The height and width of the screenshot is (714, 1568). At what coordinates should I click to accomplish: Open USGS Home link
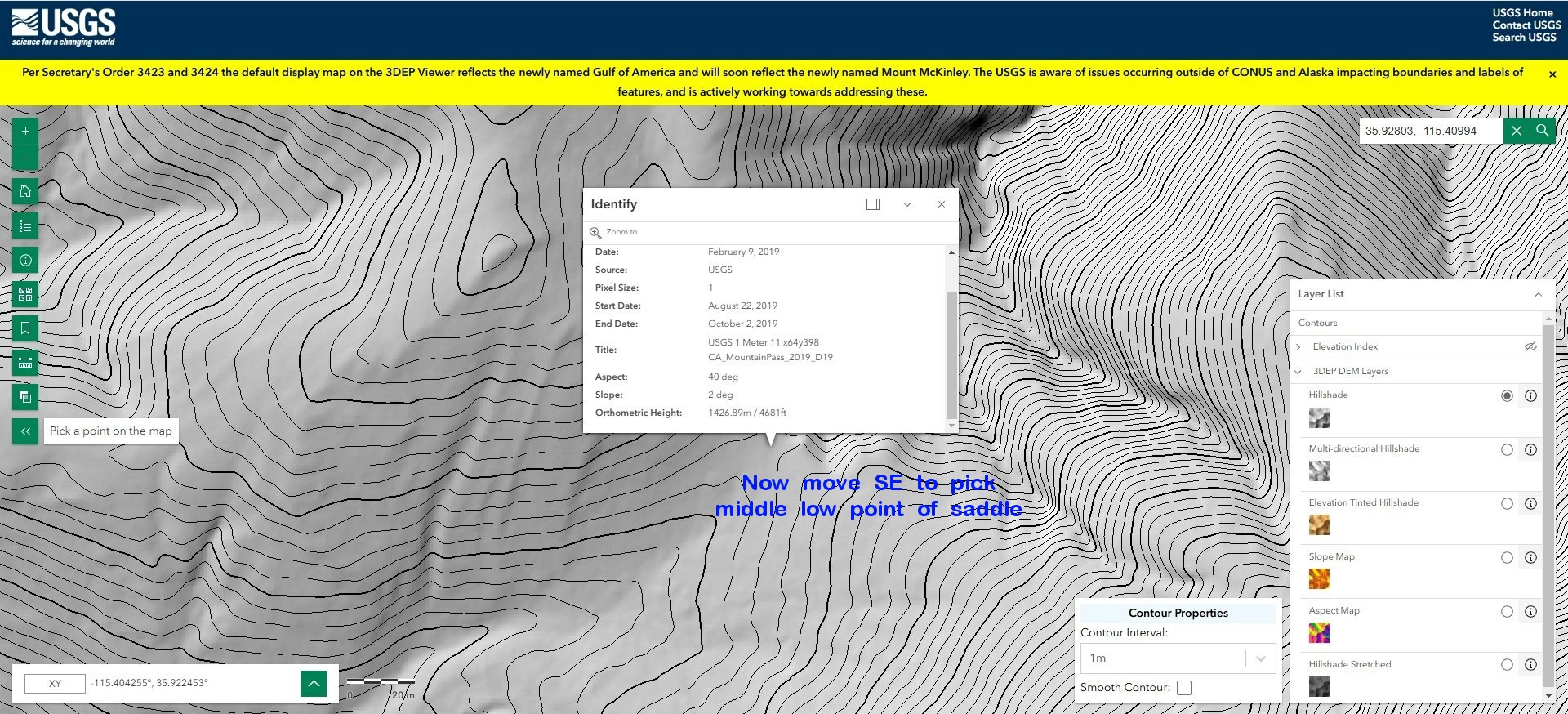1523,13
